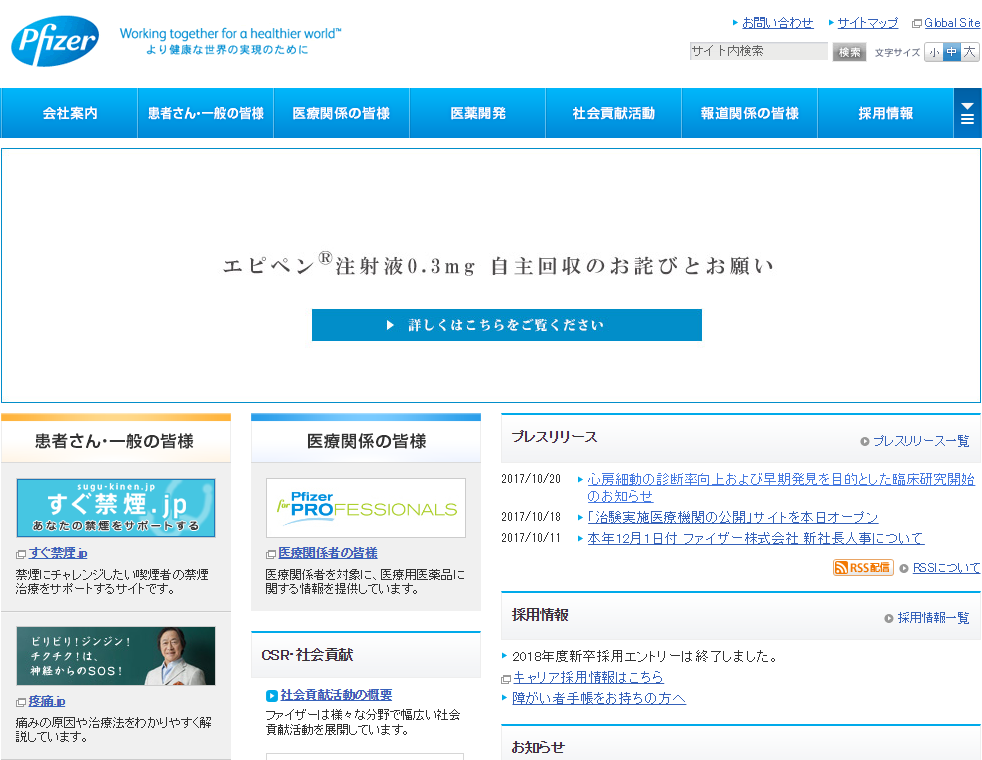Click the circle arrow beside RSSについて
The width and height of the screenshot is (982, 760).
pos(904,568)
